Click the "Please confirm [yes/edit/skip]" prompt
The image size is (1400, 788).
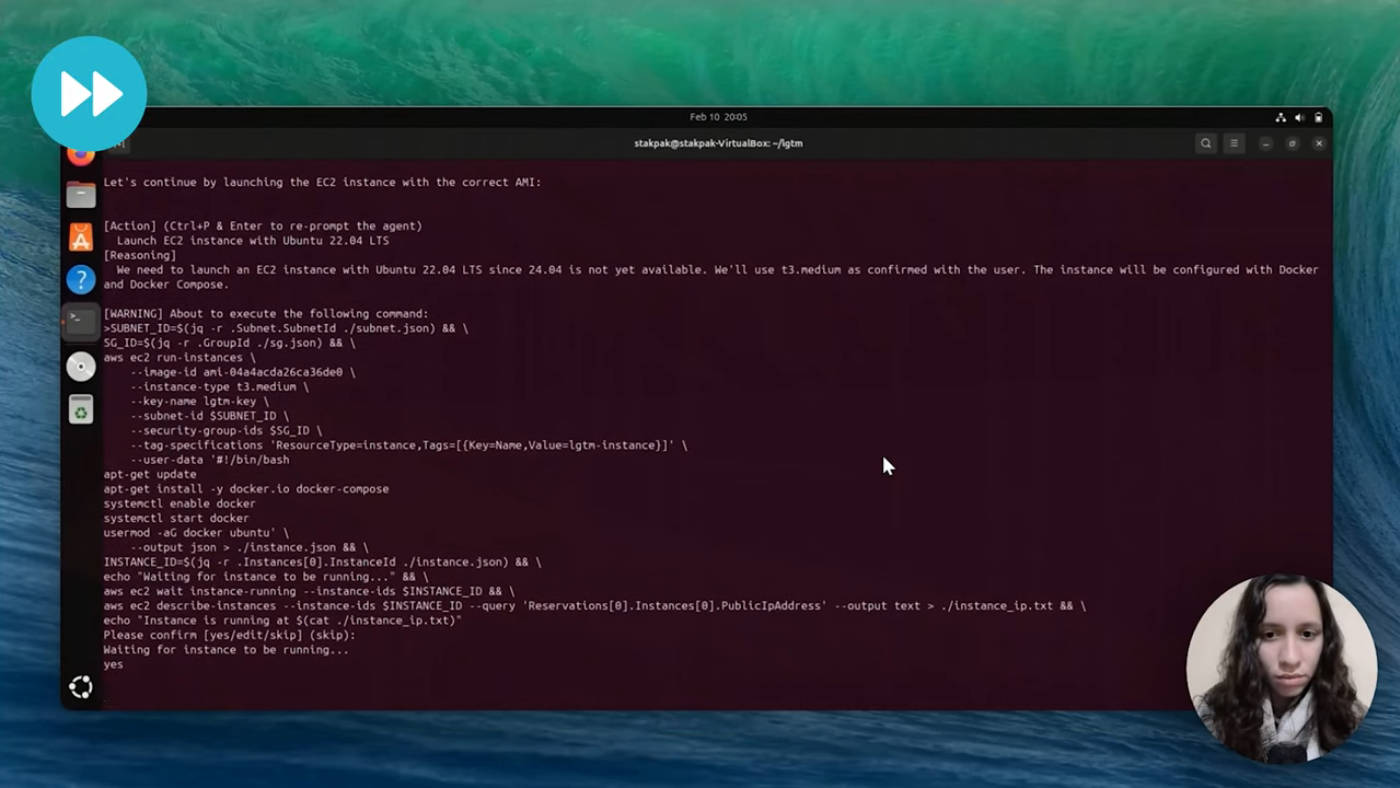click(229, 635)
